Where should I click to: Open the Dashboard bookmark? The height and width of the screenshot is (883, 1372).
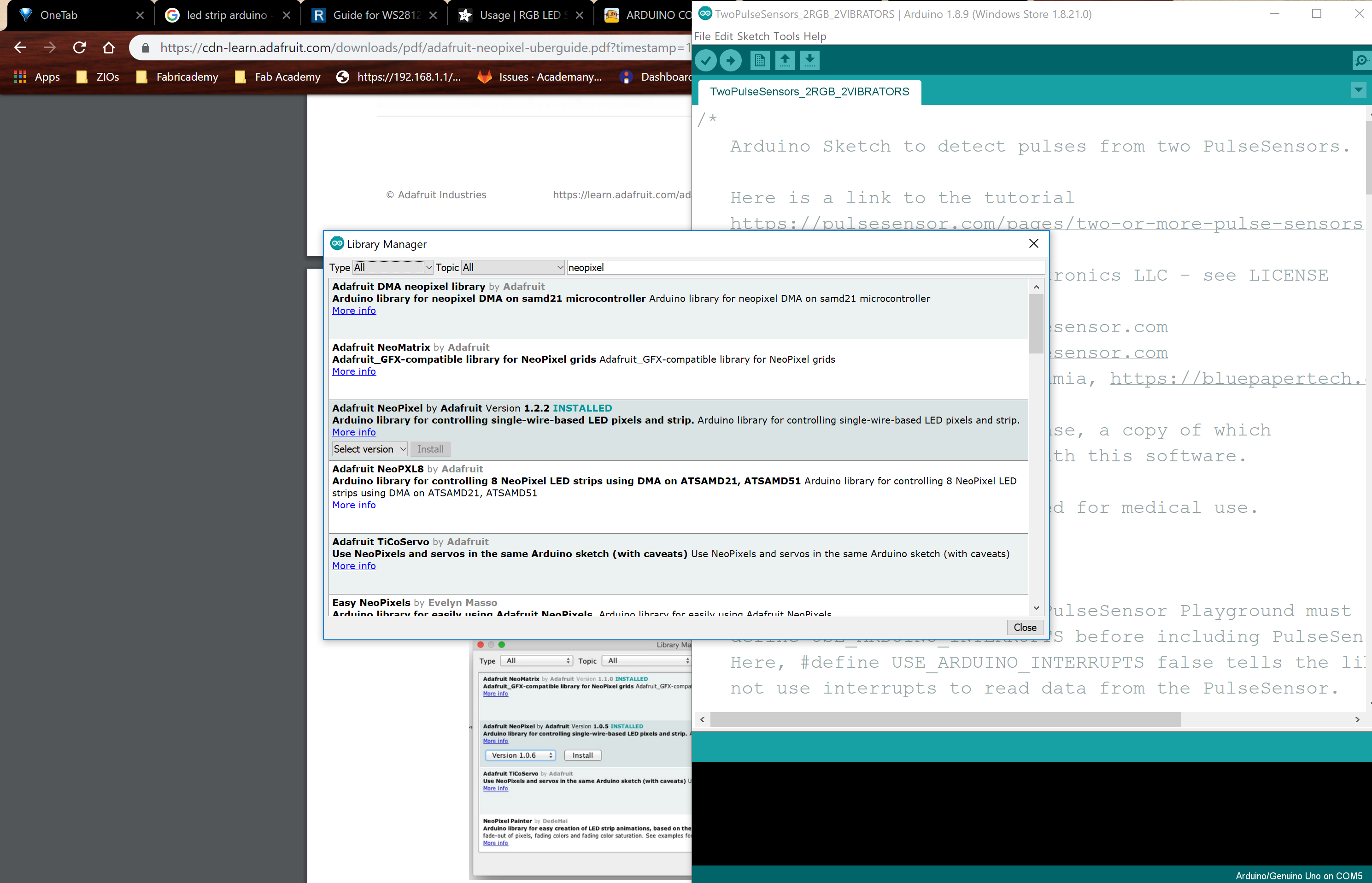[656, 77]
